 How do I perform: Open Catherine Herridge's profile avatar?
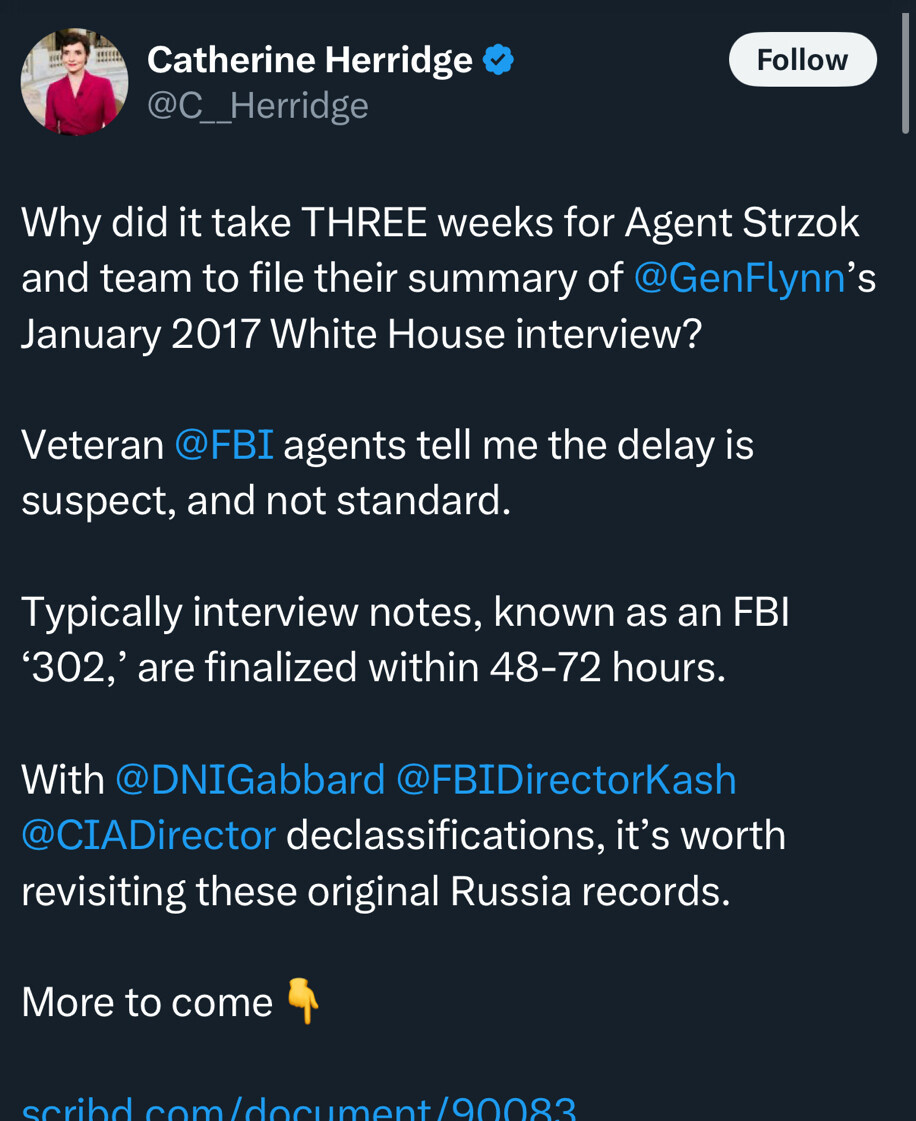[x=74, y=82]
